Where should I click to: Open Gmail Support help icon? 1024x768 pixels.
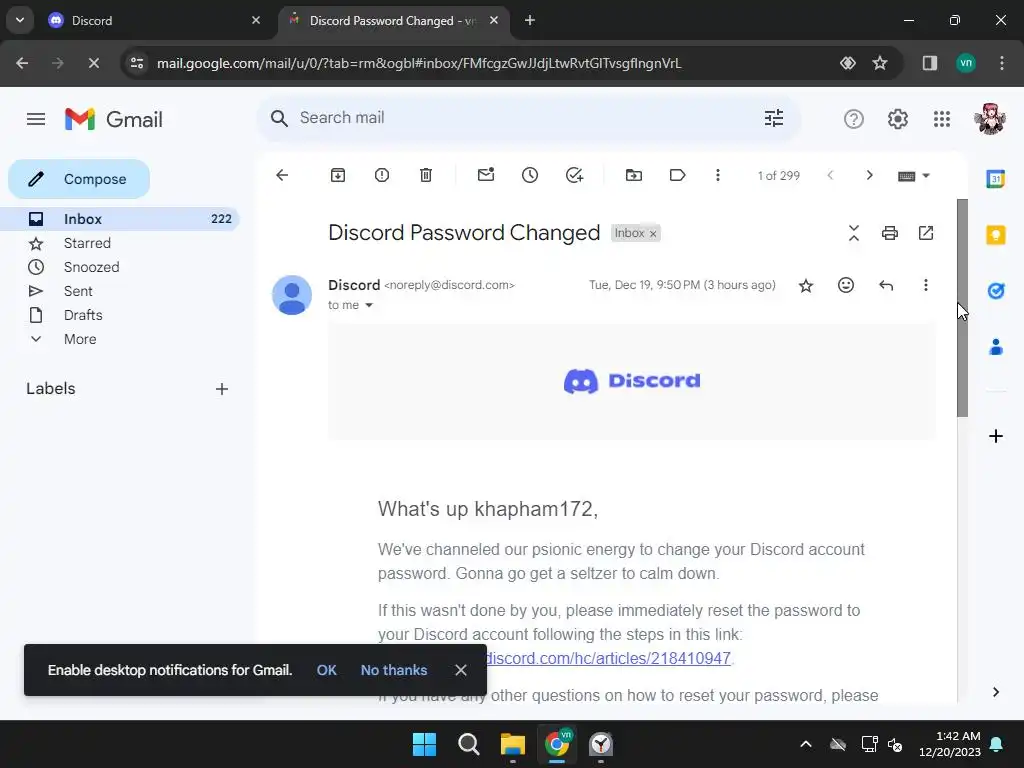pos(854,119)
